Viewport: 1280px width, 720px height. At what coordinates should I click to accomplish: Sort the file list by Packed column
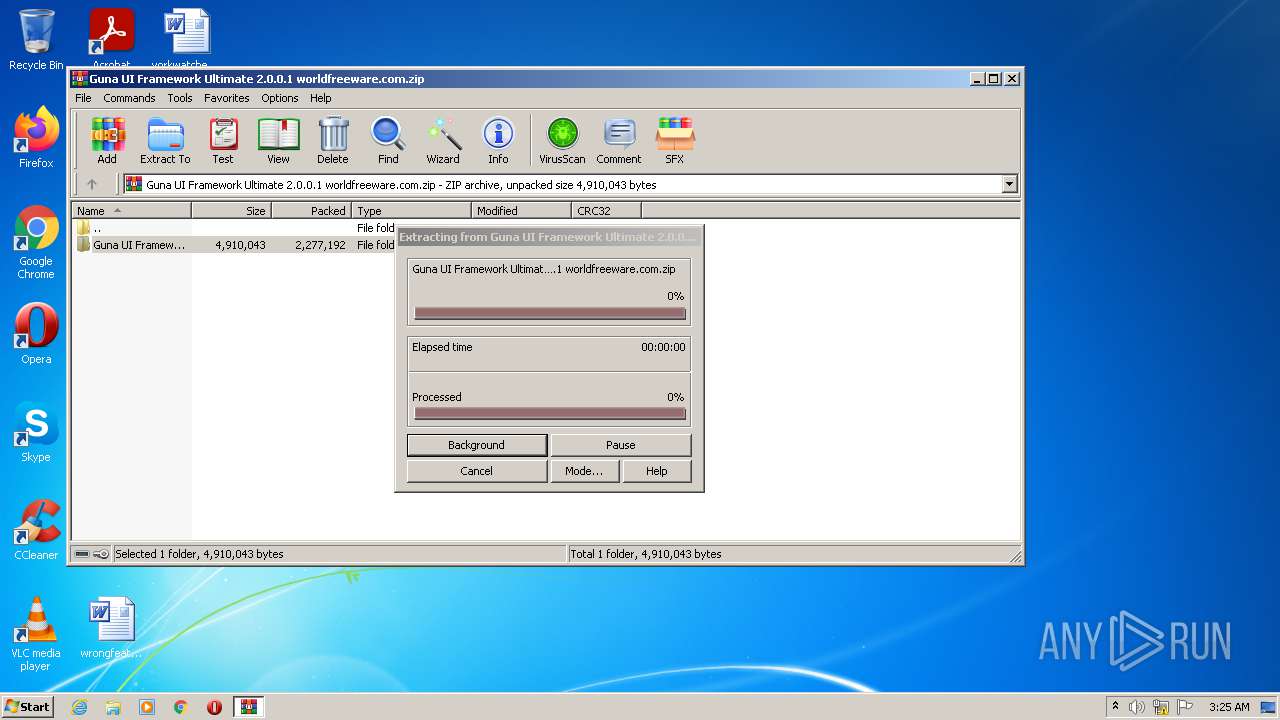pos(311,210)
